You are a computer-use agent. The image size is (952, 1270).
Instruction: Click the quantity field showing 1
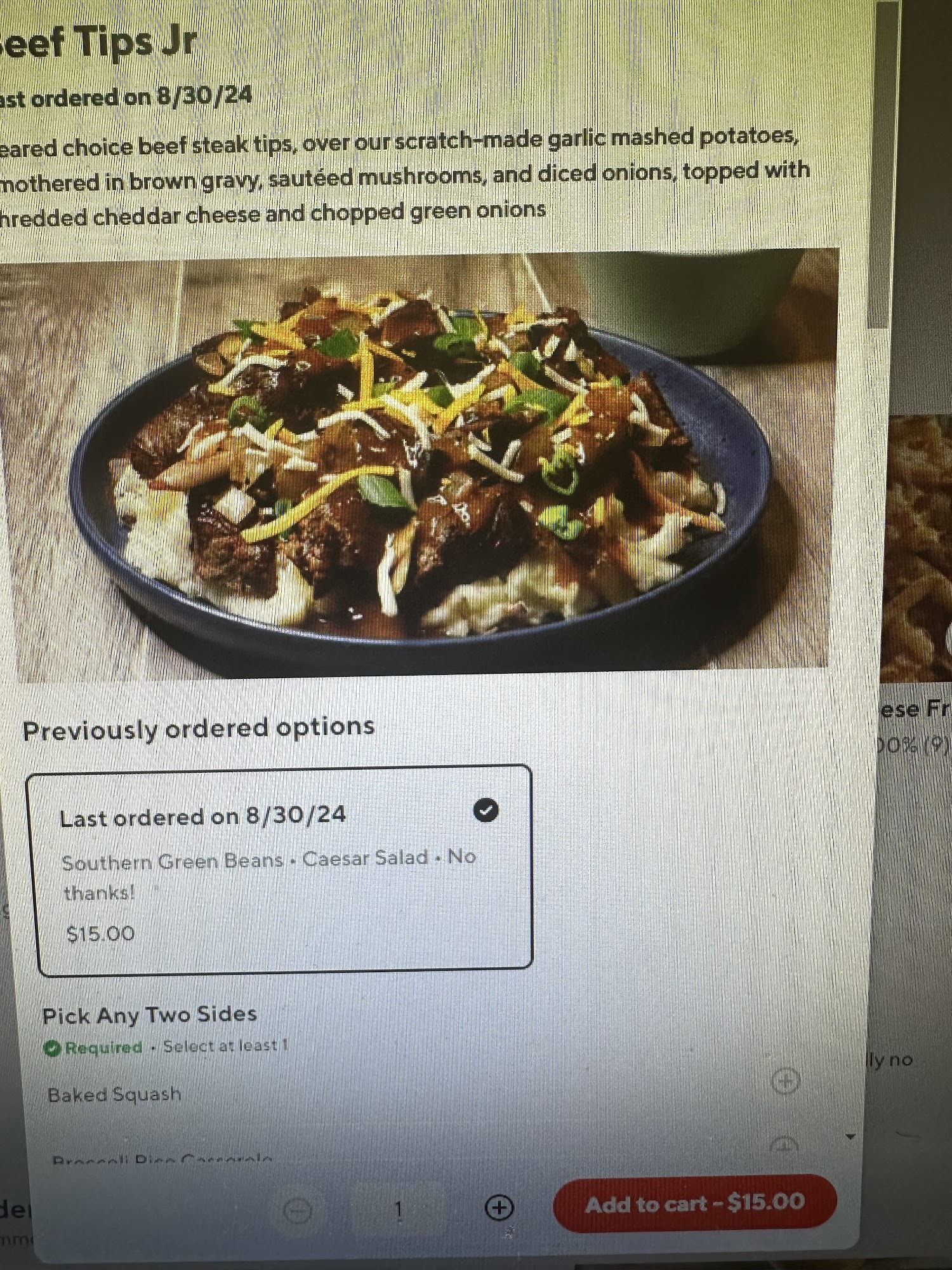click(x=399, y=1209)
